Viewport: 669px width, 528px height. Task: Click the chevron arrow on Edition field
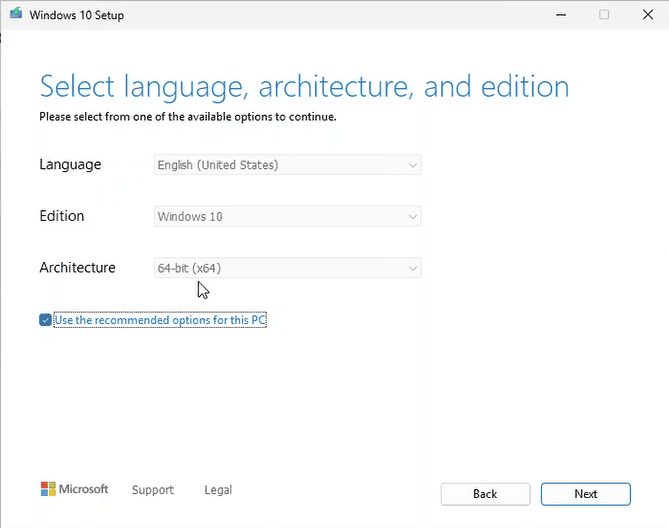pos(411,216)
